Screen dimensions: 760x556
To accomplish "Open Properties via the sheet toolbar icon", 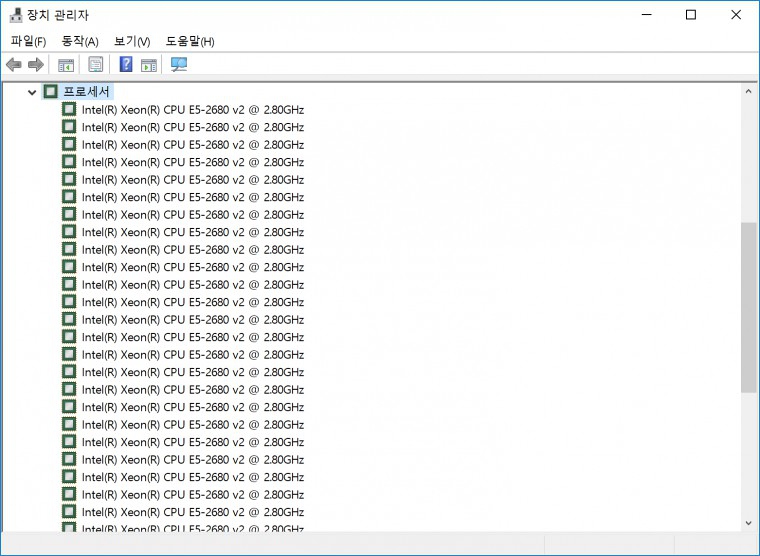I will tap(95, 64).
